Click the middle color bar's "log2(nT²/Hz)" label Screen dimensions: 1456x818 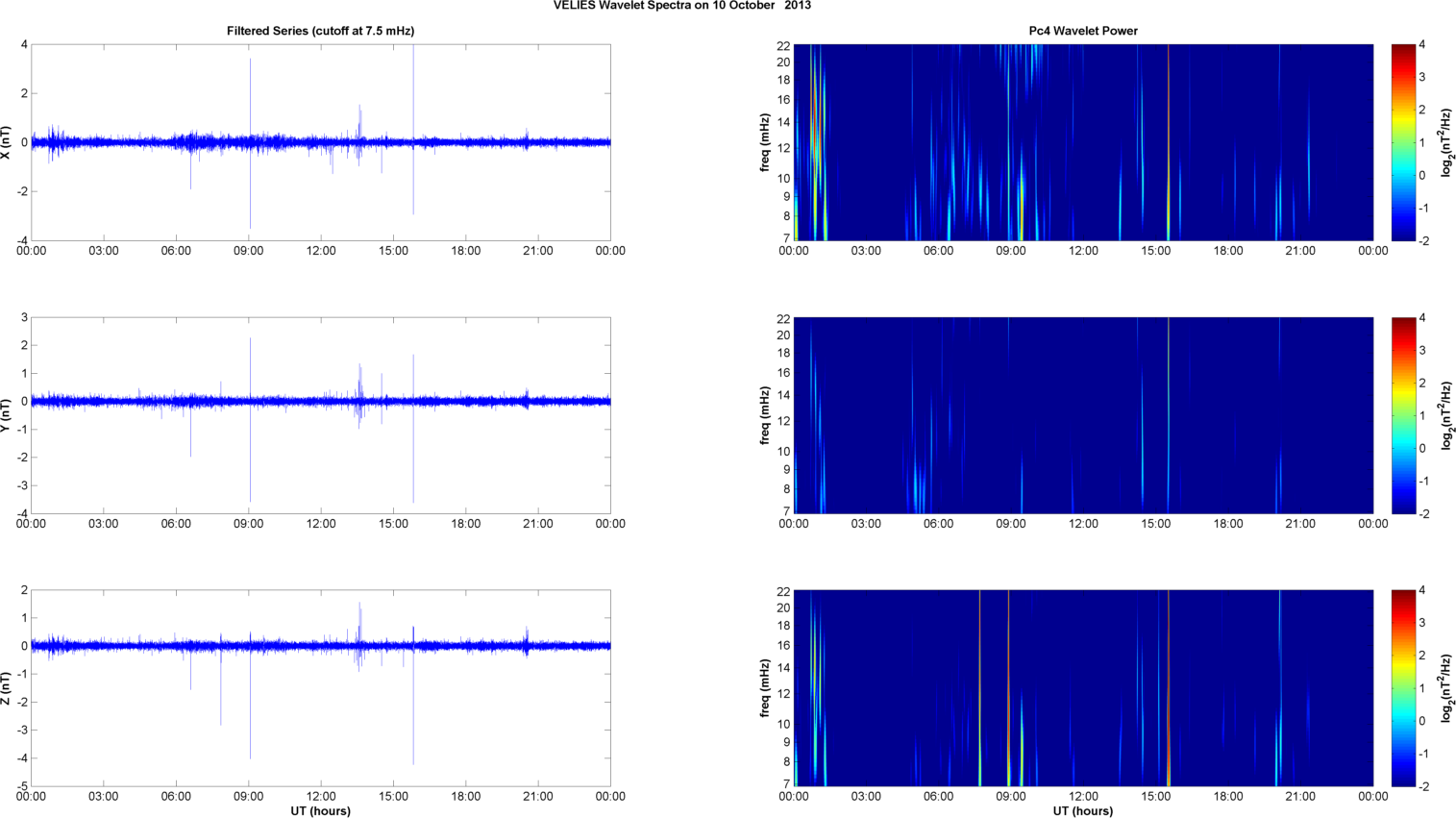[1446, 415]
